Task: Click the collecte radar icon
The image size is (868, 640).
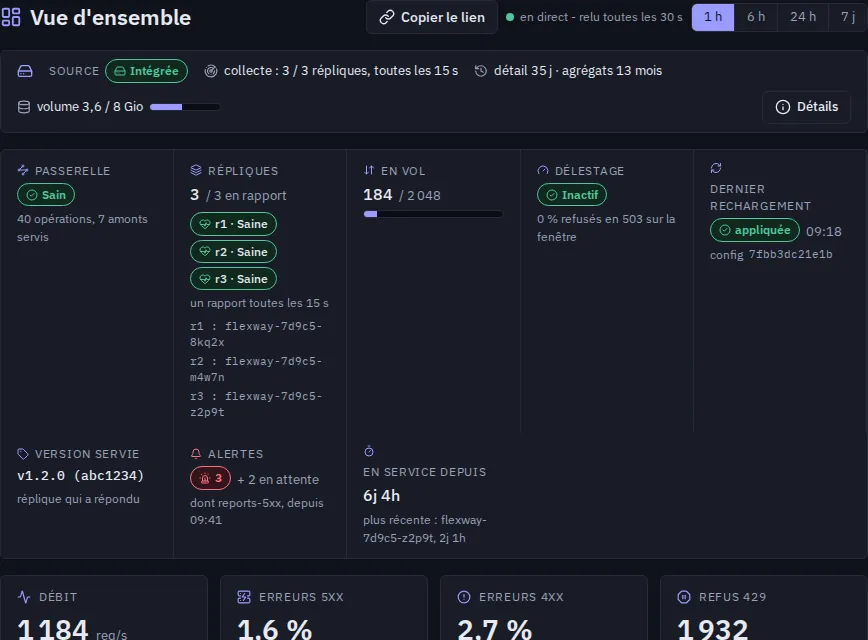Action: pyautogui.click(x=210, y=71)
